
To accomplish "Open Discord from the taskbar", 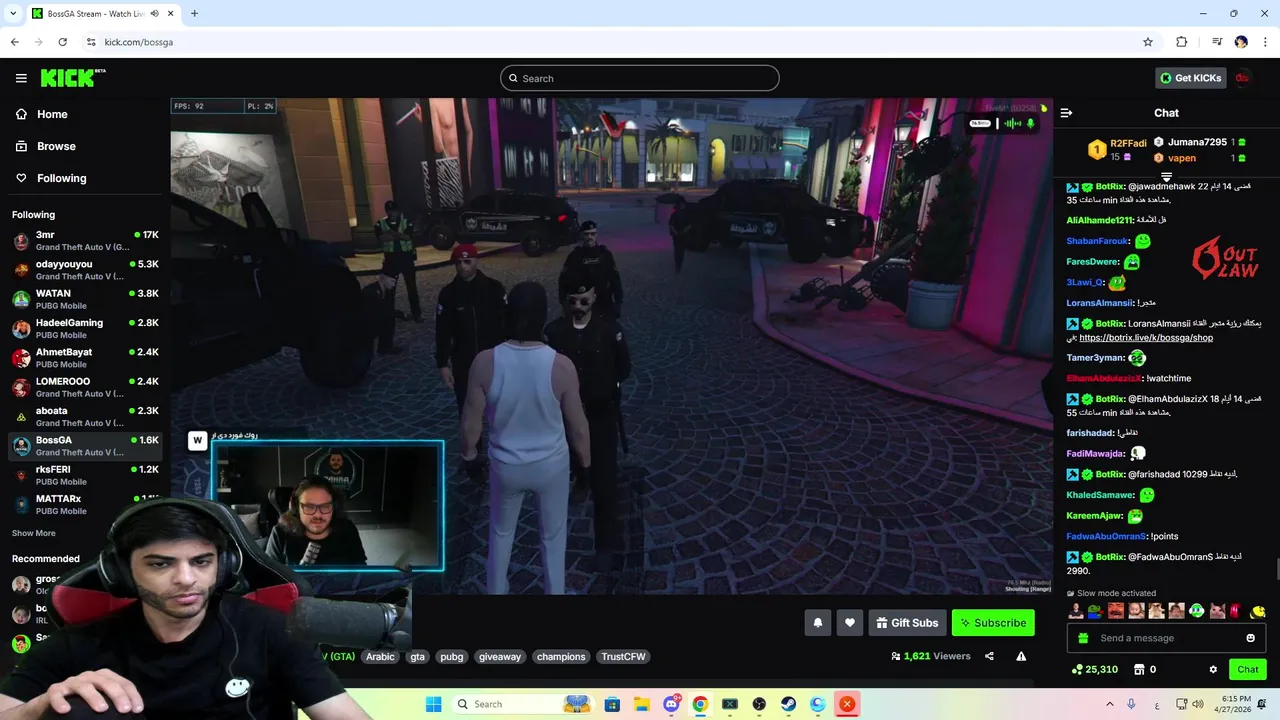I will [671, 704].
